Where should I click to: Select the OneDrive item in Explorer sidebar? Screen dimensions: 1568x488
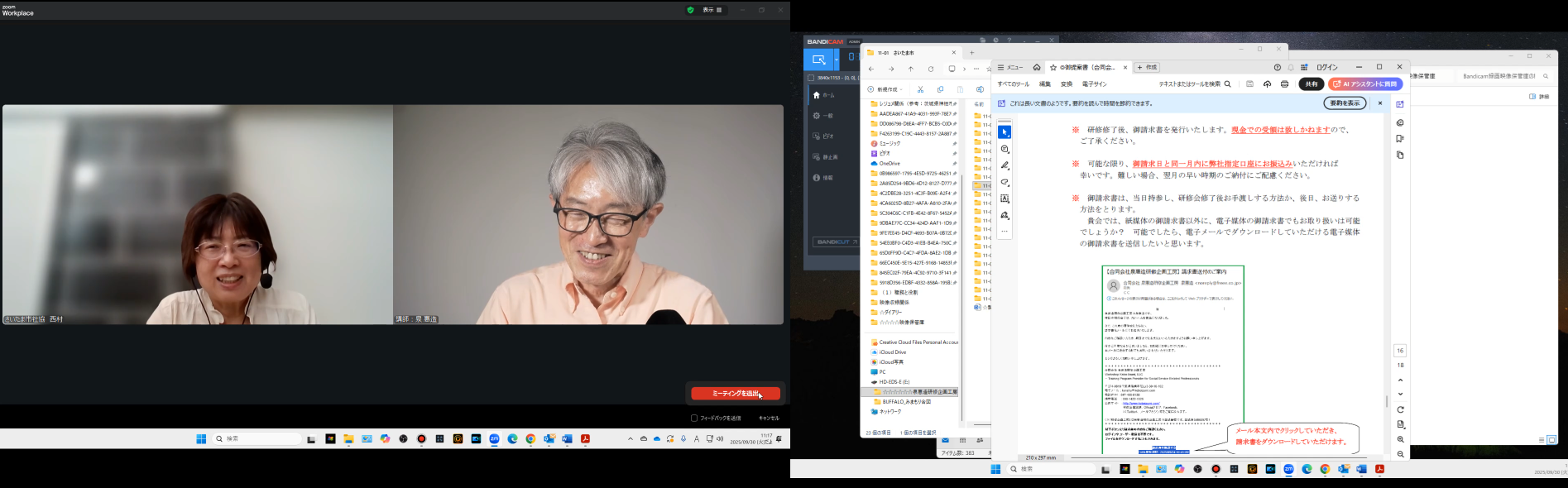tap(889, 164)
